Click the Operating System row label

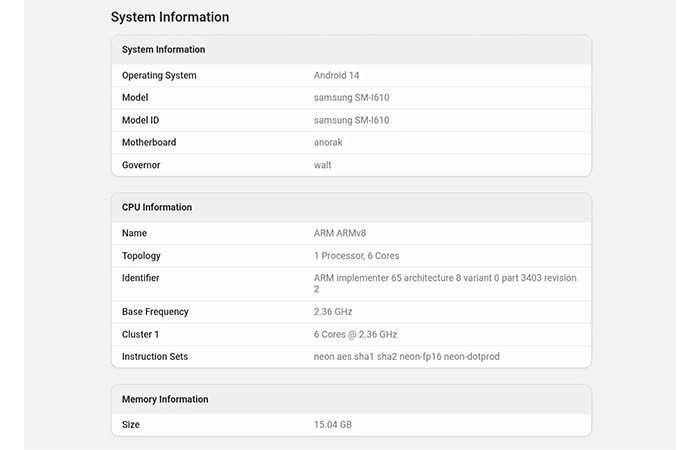click(x=159, y=75)
